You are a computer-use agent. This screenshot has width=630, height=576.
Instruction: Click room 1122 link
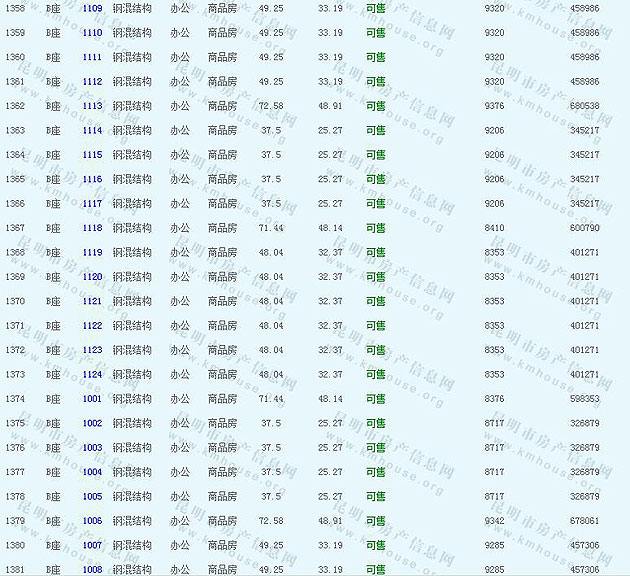click(92, 326)
